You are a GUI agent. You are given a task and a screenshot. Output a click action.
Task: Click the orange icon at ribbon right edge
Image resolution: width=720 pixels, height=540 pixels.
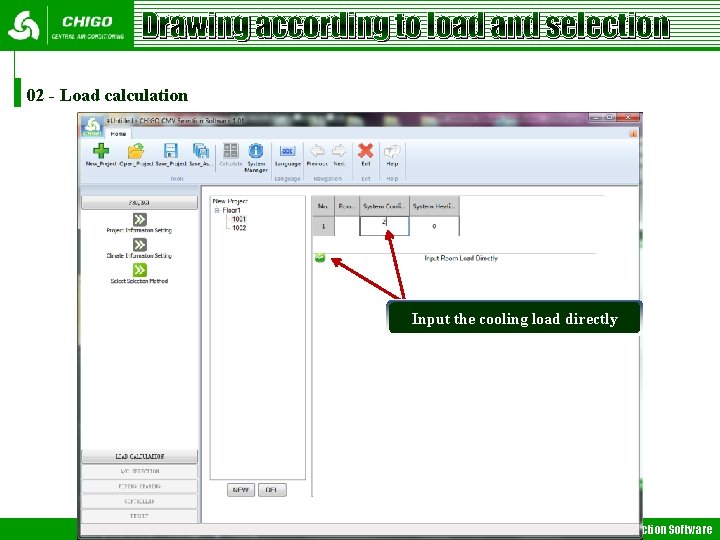[x=633, y=133]
